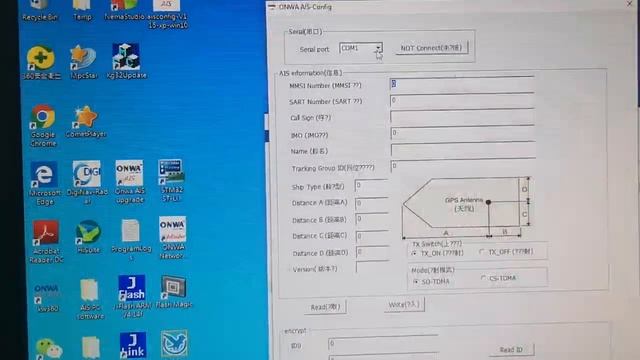Focus the Ship Type field
The width and height of the screenshot is (640, 360).
click(x=371, y=186)
